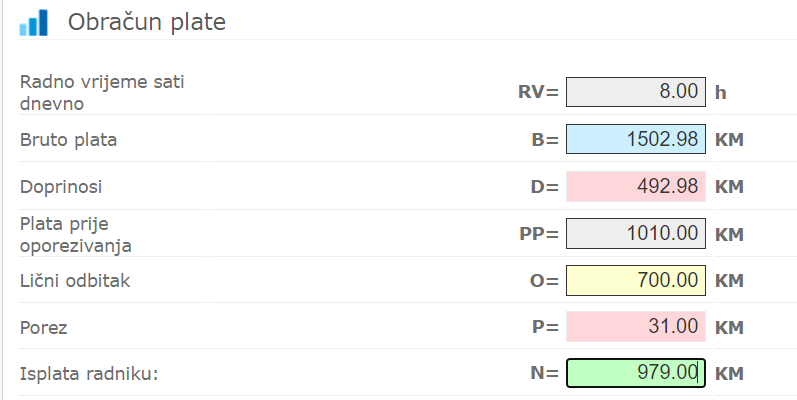Click the PP field showing 1010.00
This screenshot has width=797, height=400.
636,233
